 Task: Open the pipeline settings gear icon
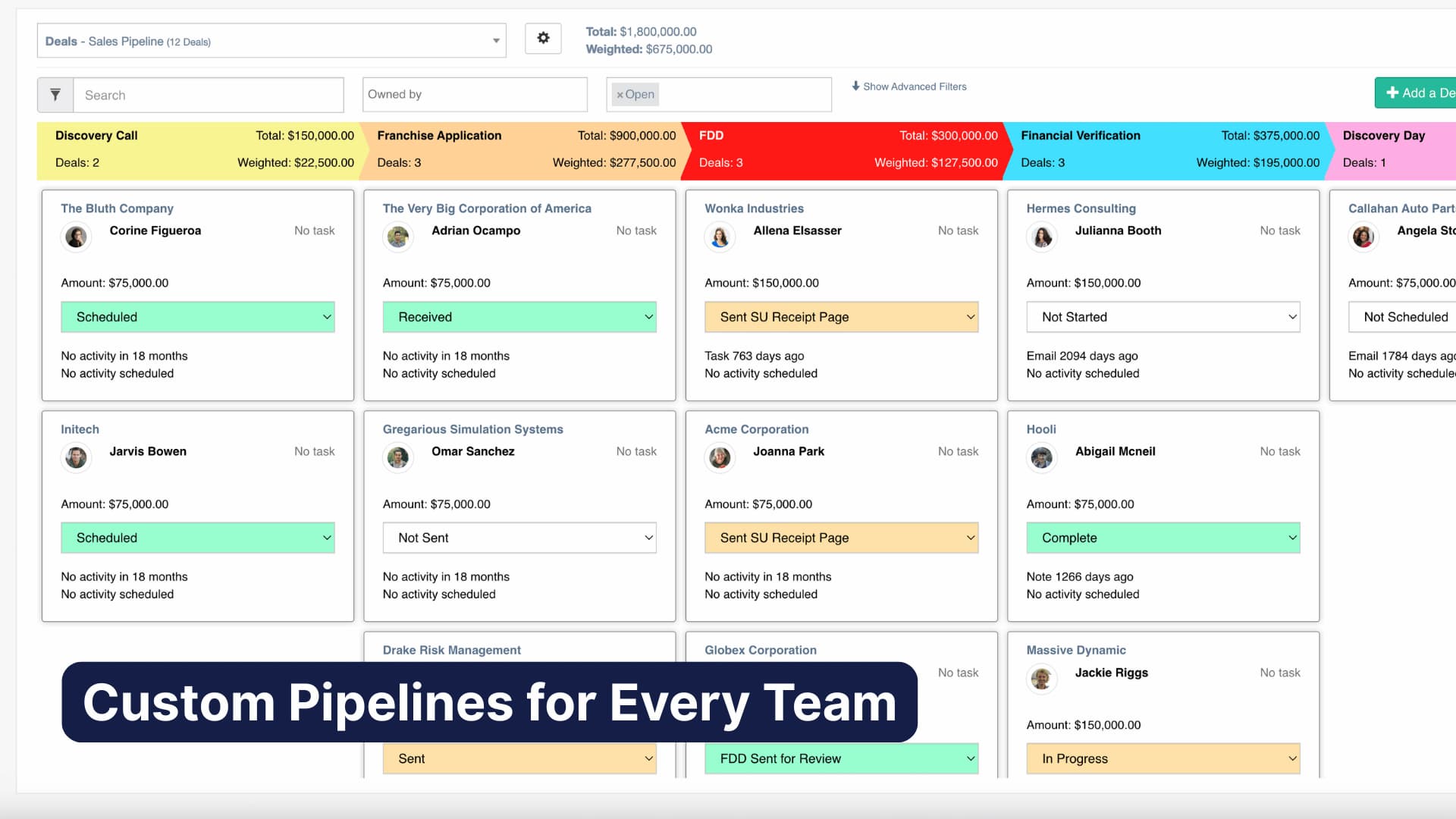tap(543, 38)
